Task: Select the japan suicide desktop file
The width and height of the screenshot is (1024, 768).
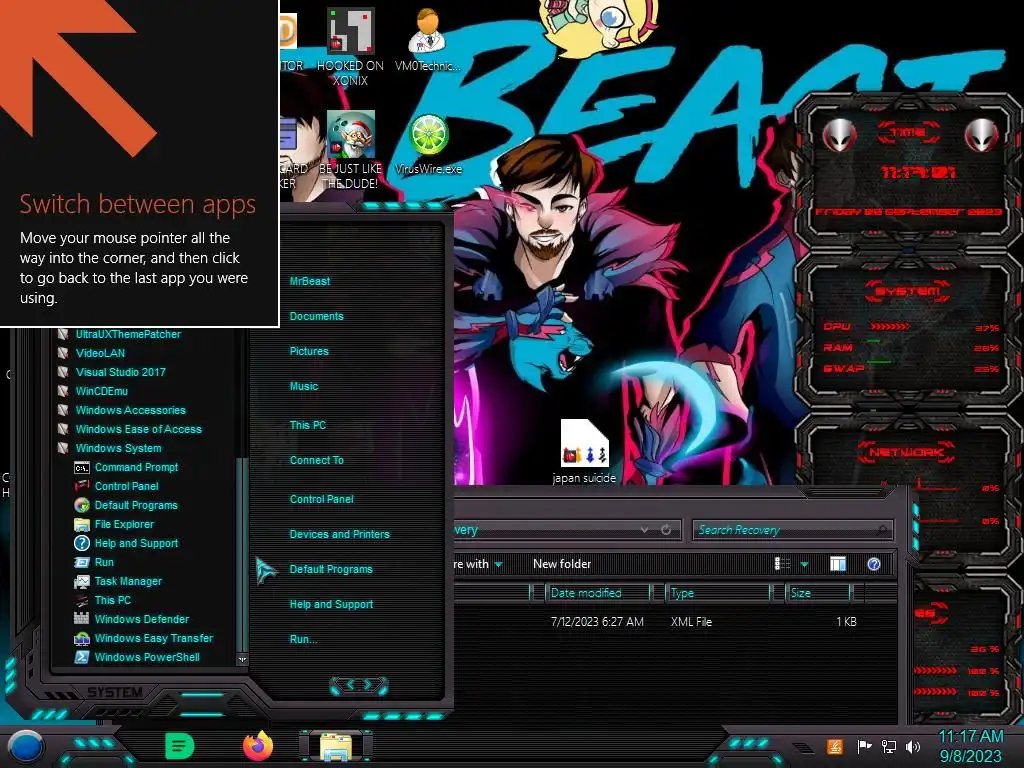Action: (584, 452)
